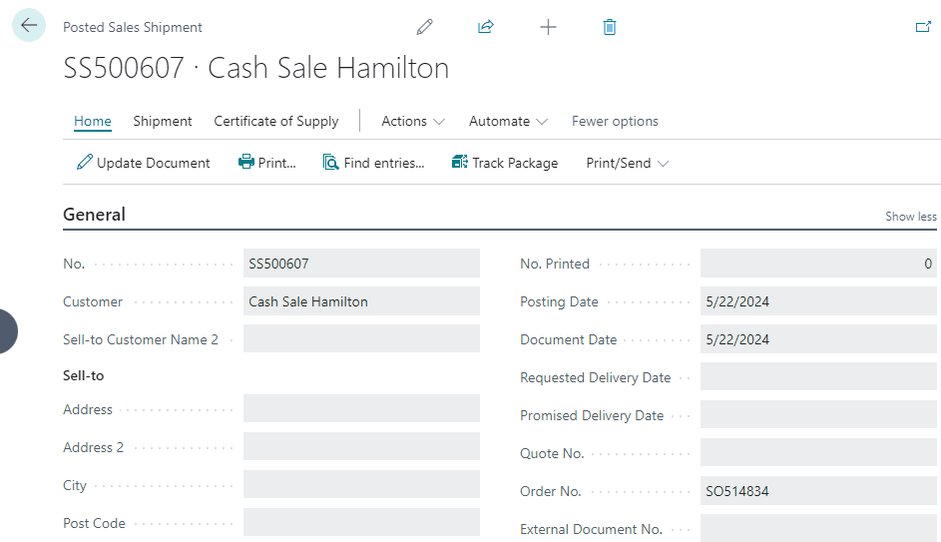Click the Sell-to subheading
Screen dimensions: 941x542
coord(83,376)
